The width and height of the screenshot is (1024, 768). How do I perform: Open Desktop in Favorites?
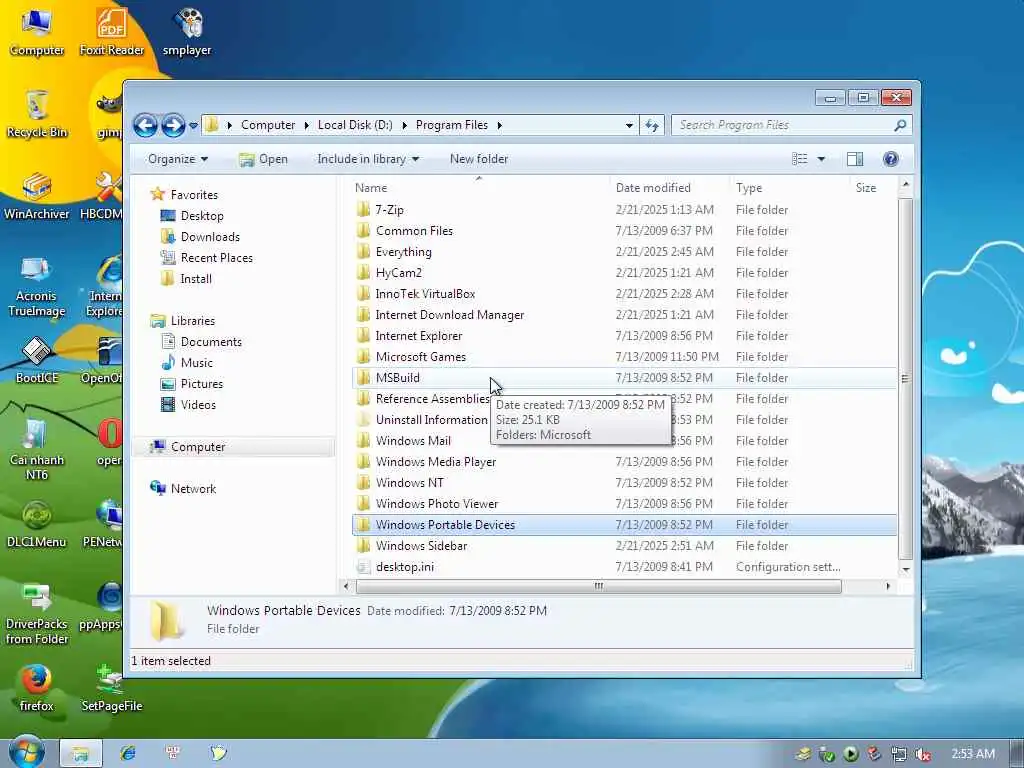202,216
